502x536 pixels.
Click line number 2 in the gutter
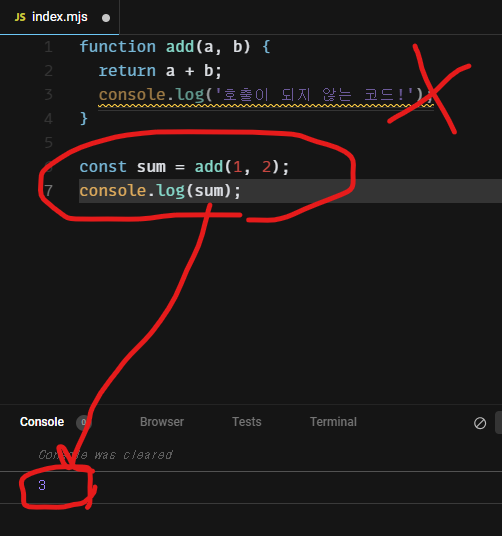[49, 71]
